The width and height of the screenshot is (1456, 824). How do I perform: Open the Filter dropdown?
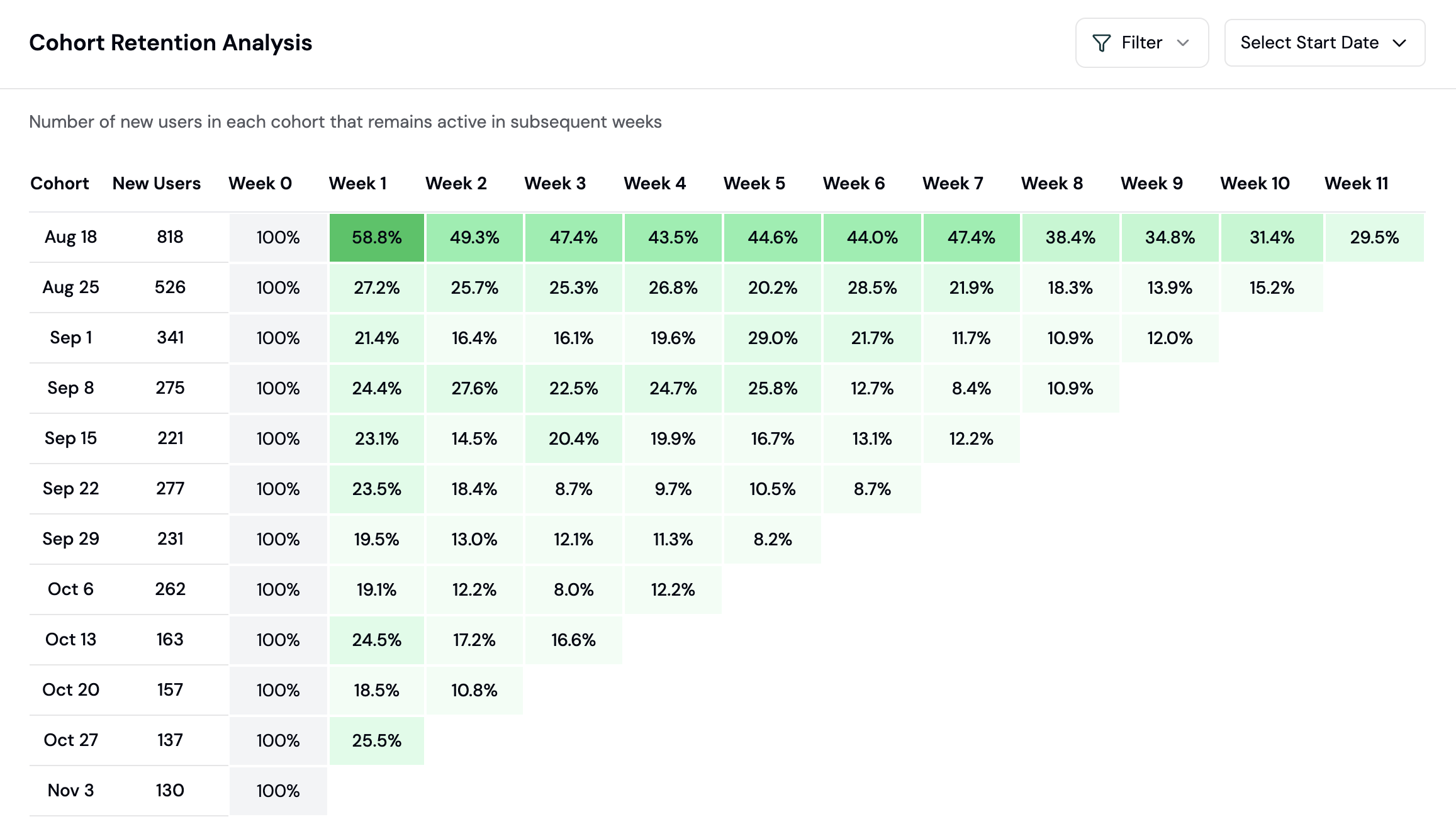1141,42
